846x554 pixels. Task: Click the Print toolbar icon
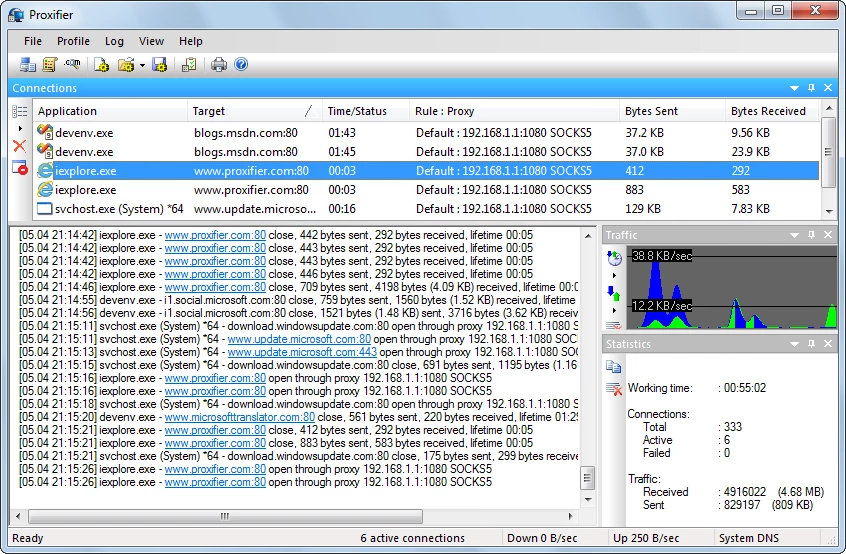(x=219, y=65)
